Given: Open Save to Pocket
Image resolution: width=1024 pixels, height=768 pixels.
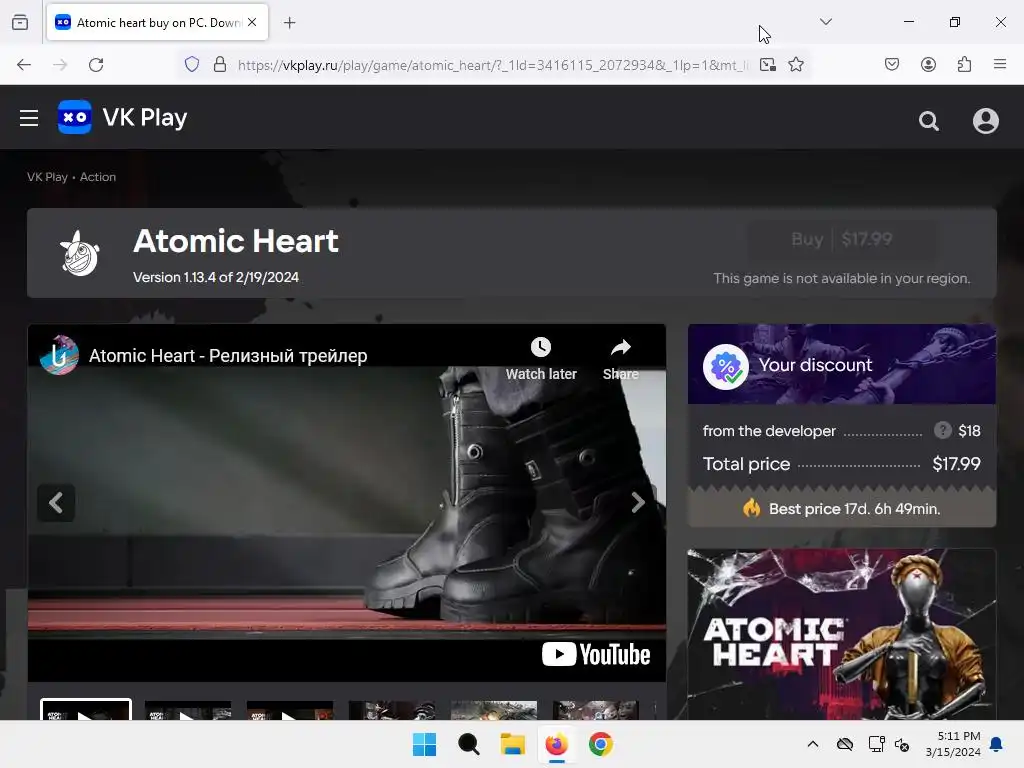Looking at the screenshot, I should tap(891, 64).
